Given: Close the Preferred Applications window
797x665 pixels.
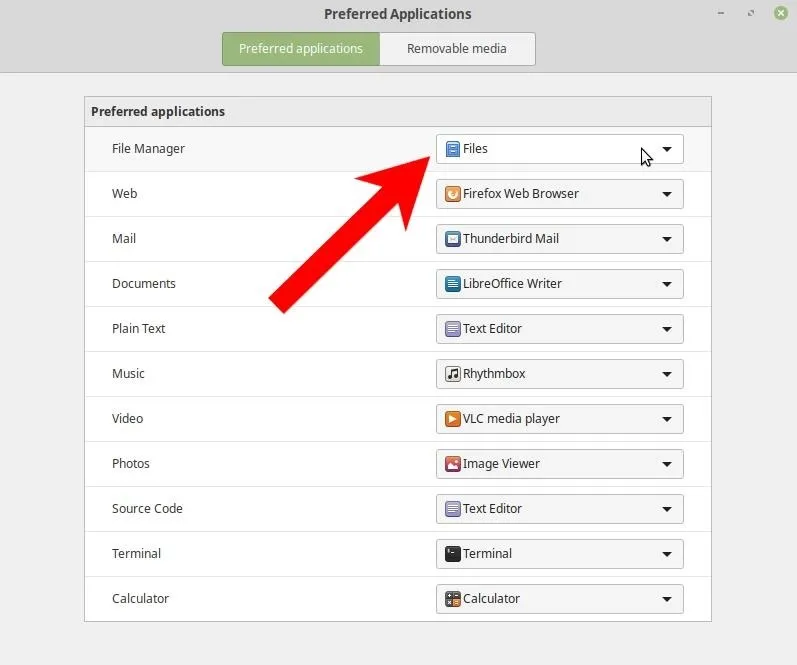Looking at the screenshot, I should click(781, 13).
